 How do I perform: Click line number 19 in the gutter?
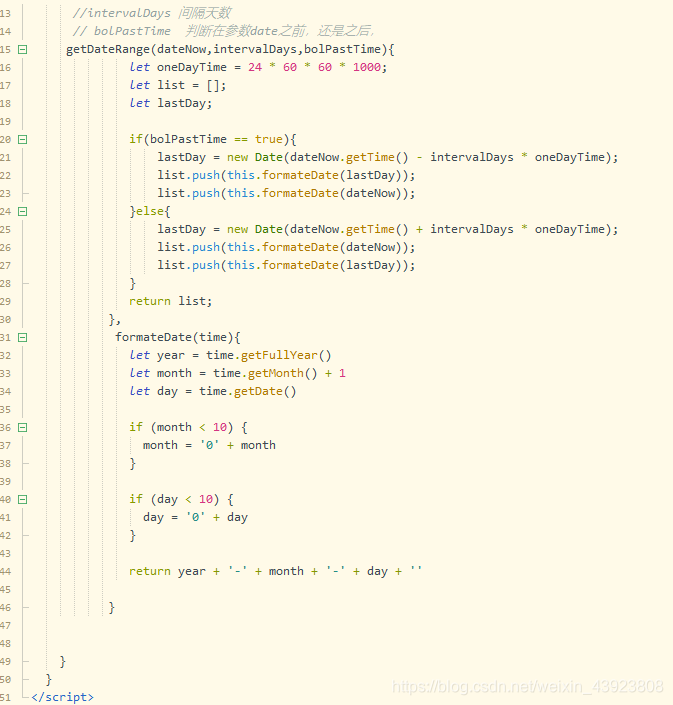point(5,121)
